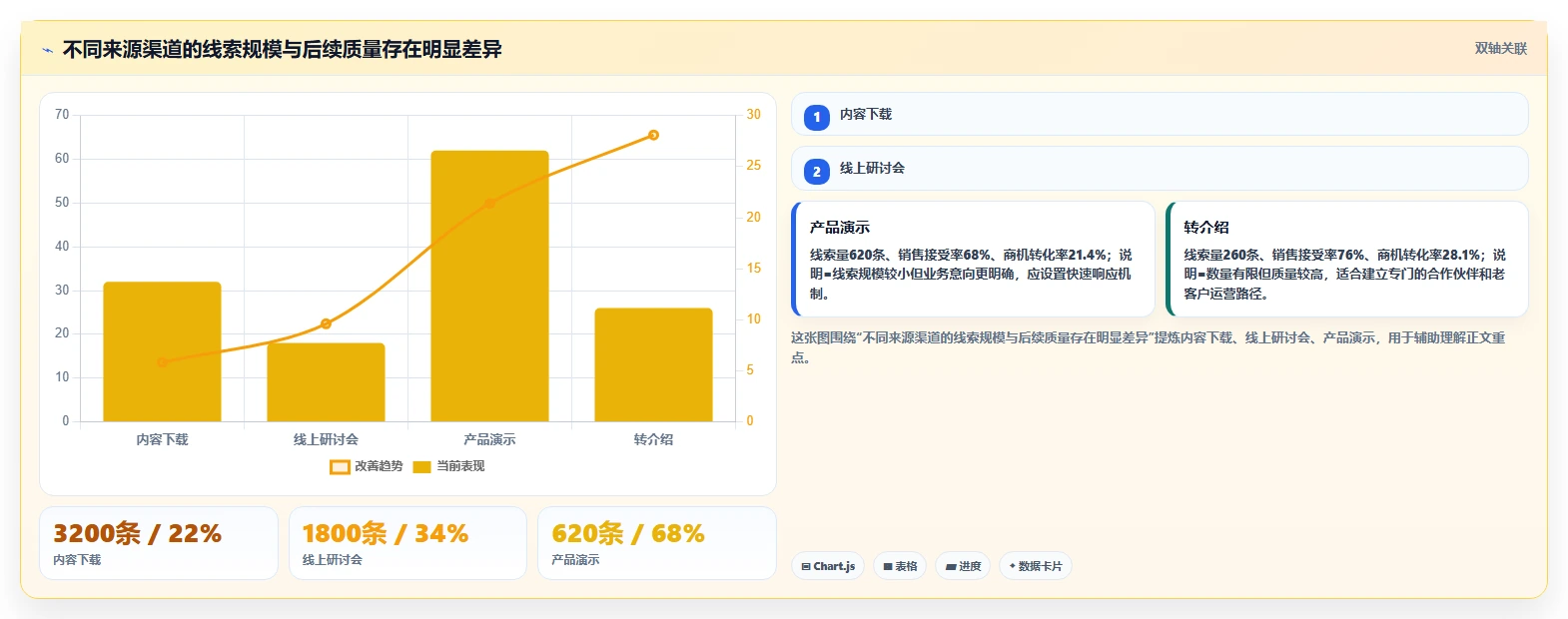Click the line point on 产品演示 bar
The width and height of the screenshot is (1568, 619).
tap(489, 204)
